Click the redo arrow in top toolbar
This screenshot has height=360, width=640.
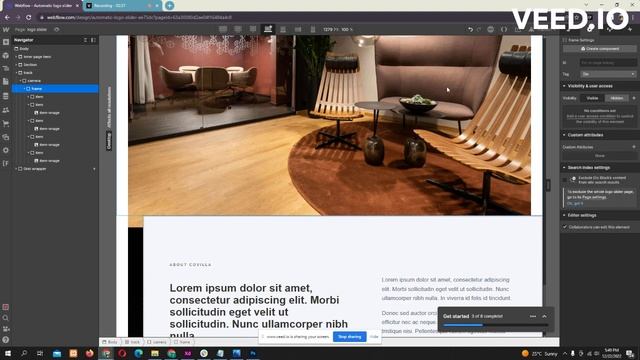click(x=479, y=29)
